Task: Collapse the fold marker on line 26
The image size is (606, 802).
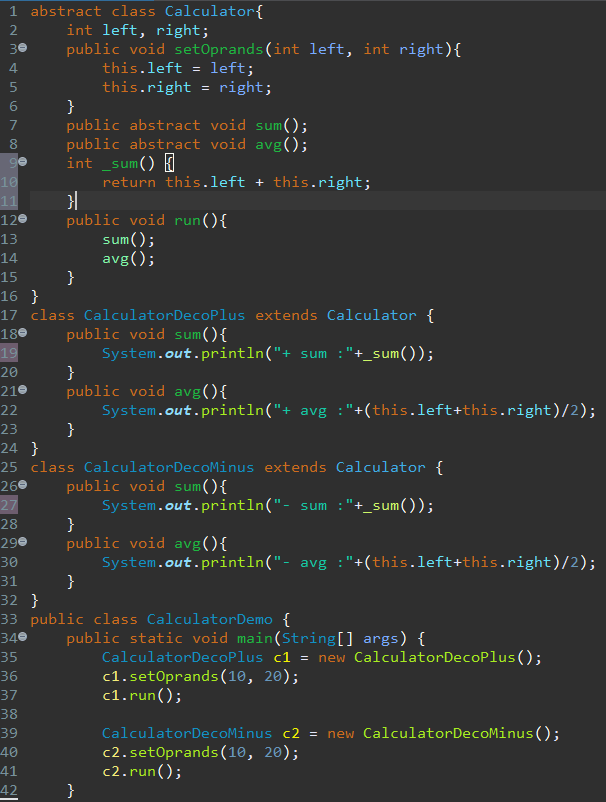Action: (x=23, y=485)
